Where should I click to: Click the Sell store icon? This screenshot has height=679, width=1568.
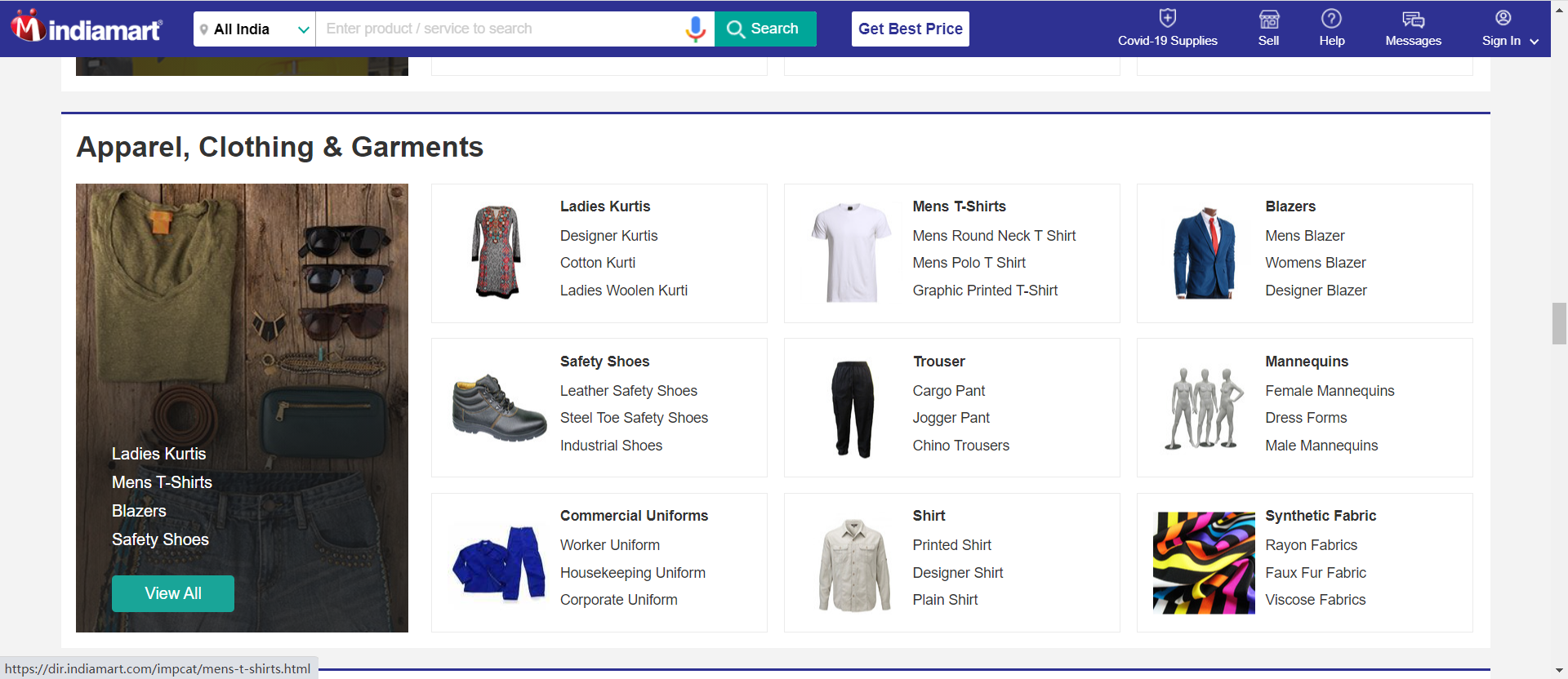(x=1268, y=19)
